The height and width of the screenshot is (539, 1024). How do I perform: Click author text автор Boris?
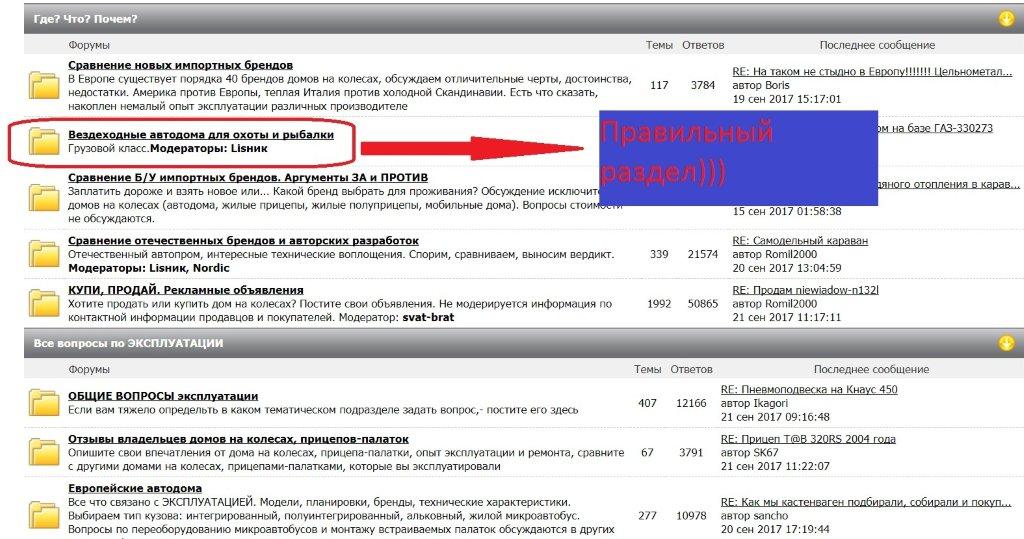(761, 85)
